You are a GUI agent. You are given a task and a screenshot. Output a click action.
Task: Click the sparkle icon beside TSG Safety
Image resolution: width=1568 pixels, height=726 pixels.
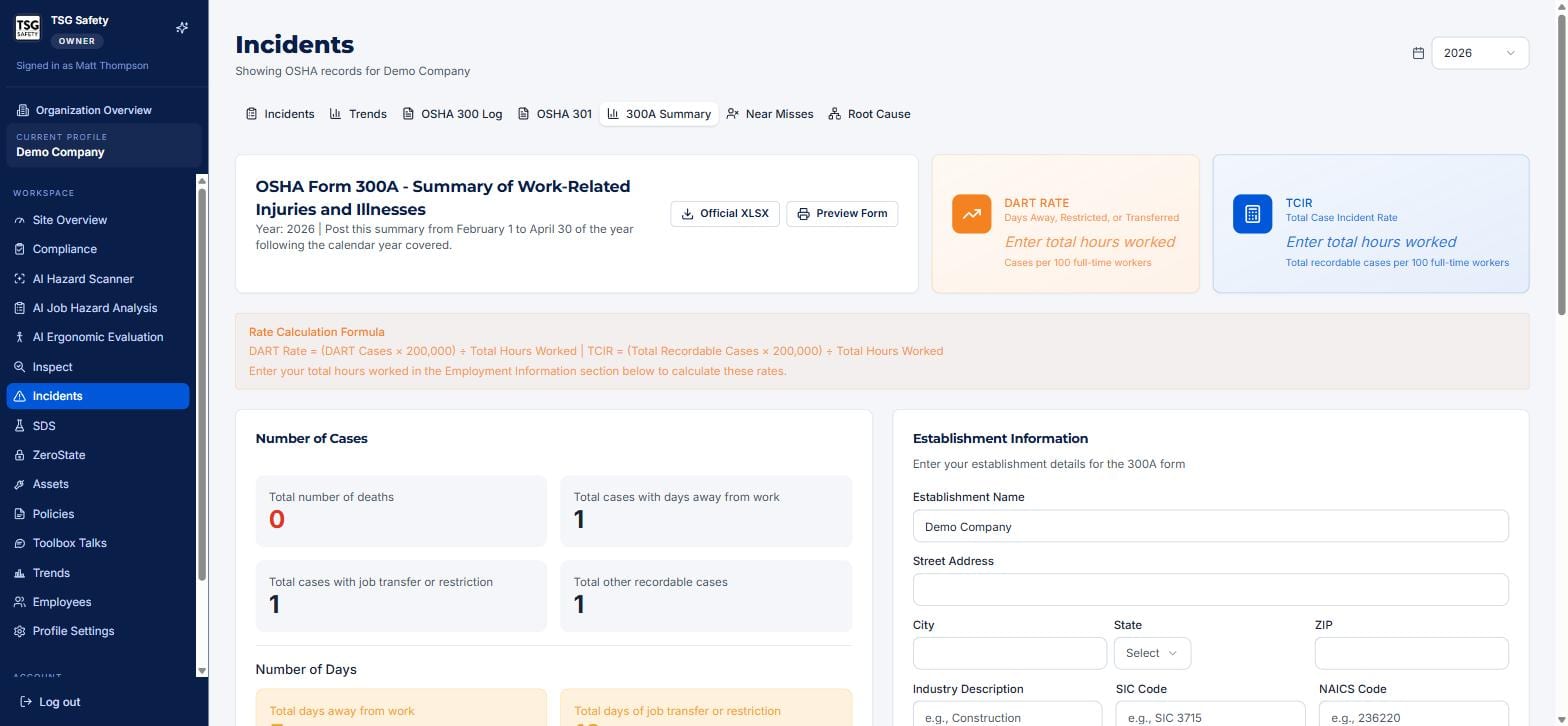click(x=182, y=28)
